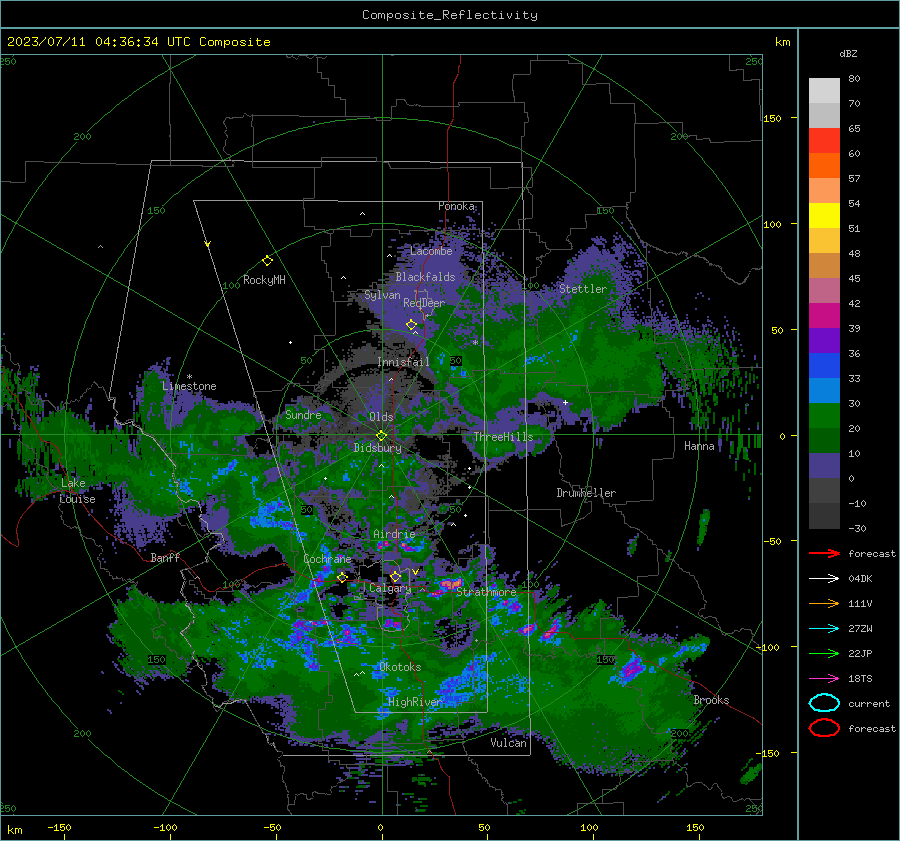Click the Sylvan city label
The image size is (900, 841).
(382, 295)
